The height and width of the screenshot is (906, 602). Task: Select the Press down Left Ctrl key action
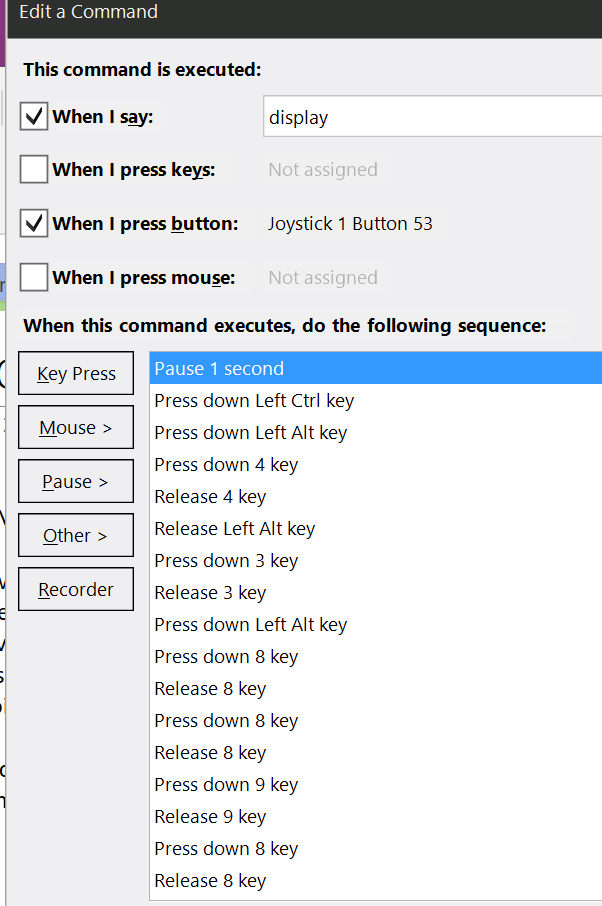click(376, 400)
